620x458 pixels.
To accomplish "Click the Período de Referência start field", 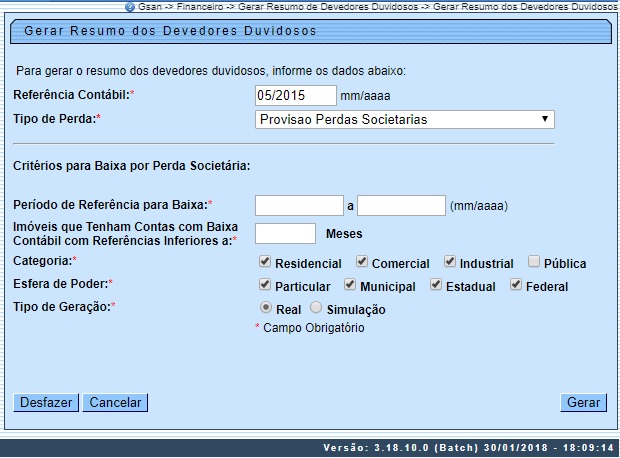I will click(x=299, y=206).
